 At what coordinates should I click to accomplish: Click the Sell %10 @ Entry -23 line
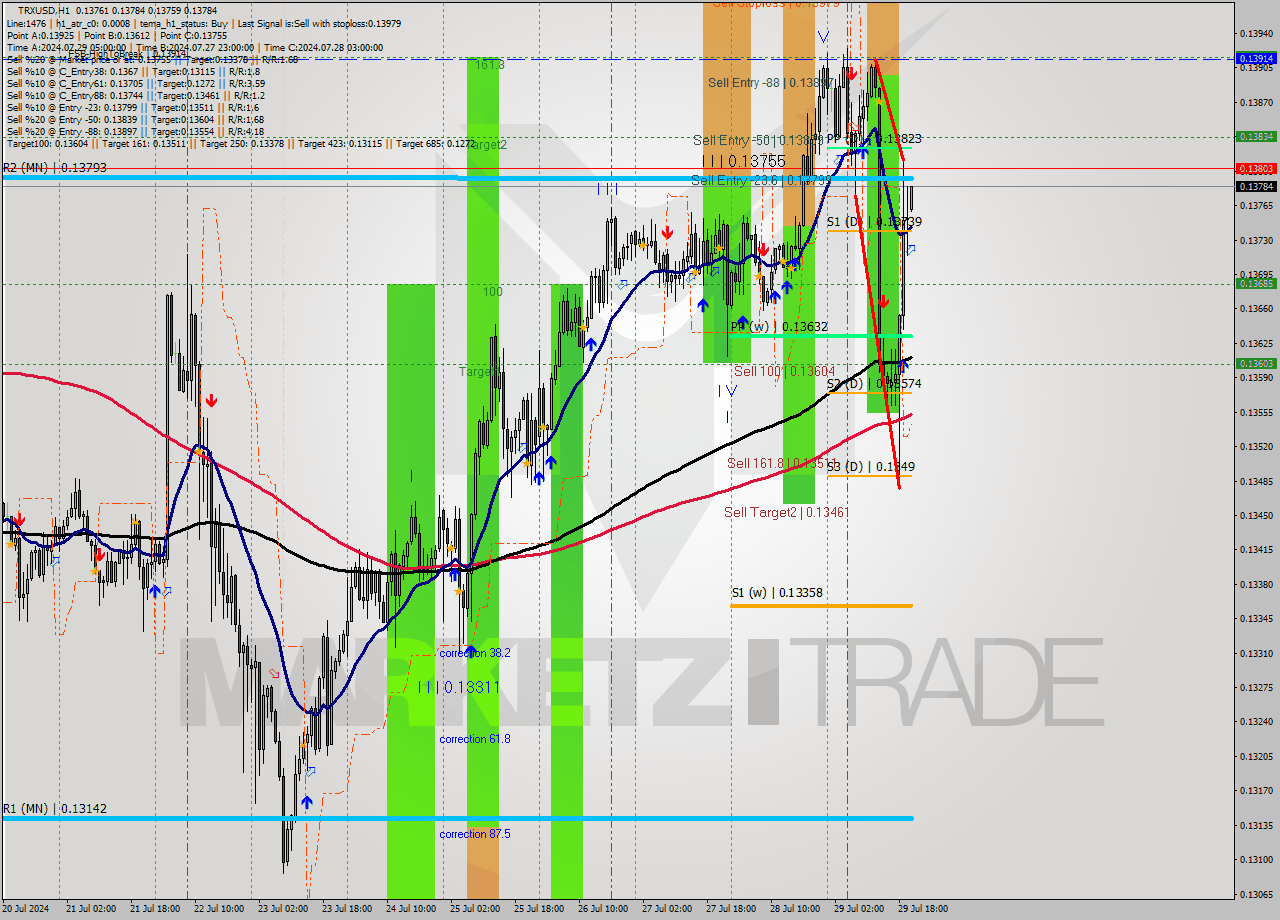tap(133, 107)
